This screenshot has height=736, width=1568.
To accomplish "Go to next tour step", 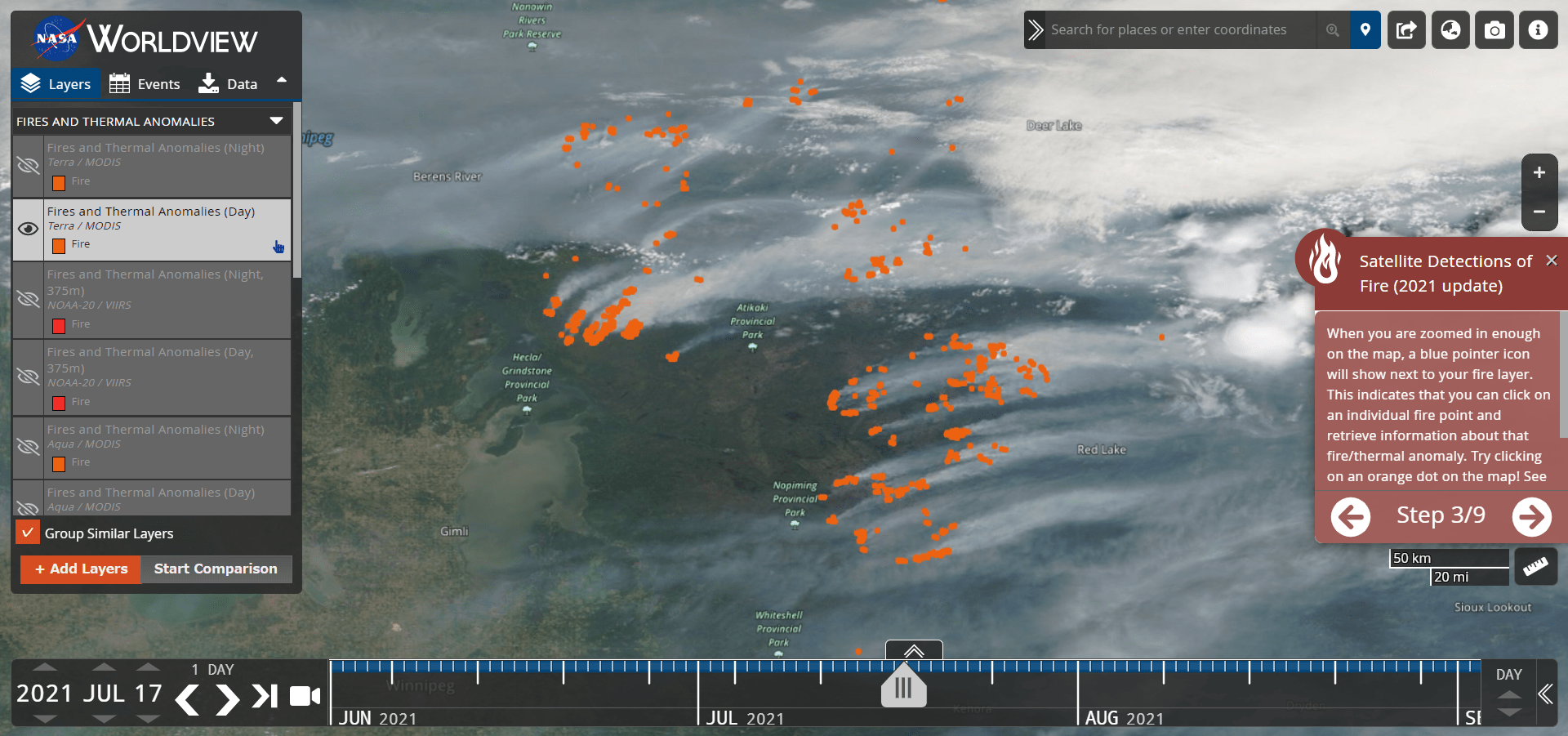I will coord(1532,516).
